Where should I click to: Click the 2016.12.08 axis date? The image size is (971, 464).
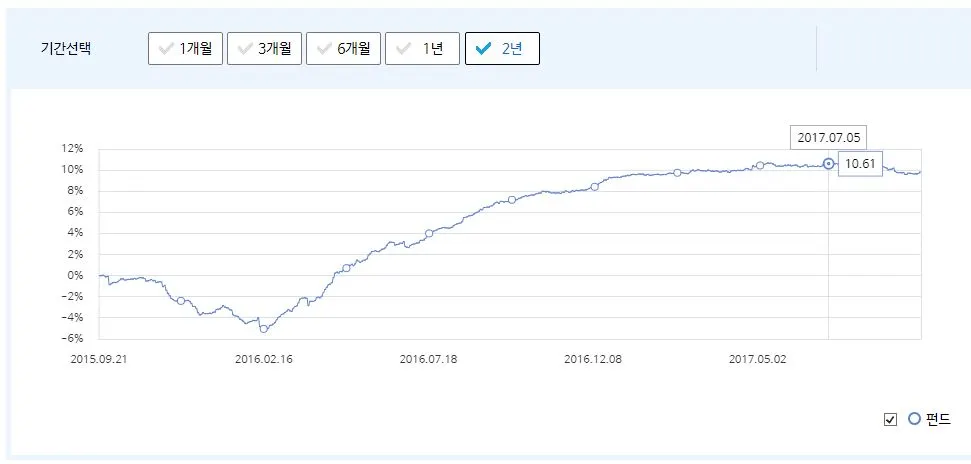593,359
